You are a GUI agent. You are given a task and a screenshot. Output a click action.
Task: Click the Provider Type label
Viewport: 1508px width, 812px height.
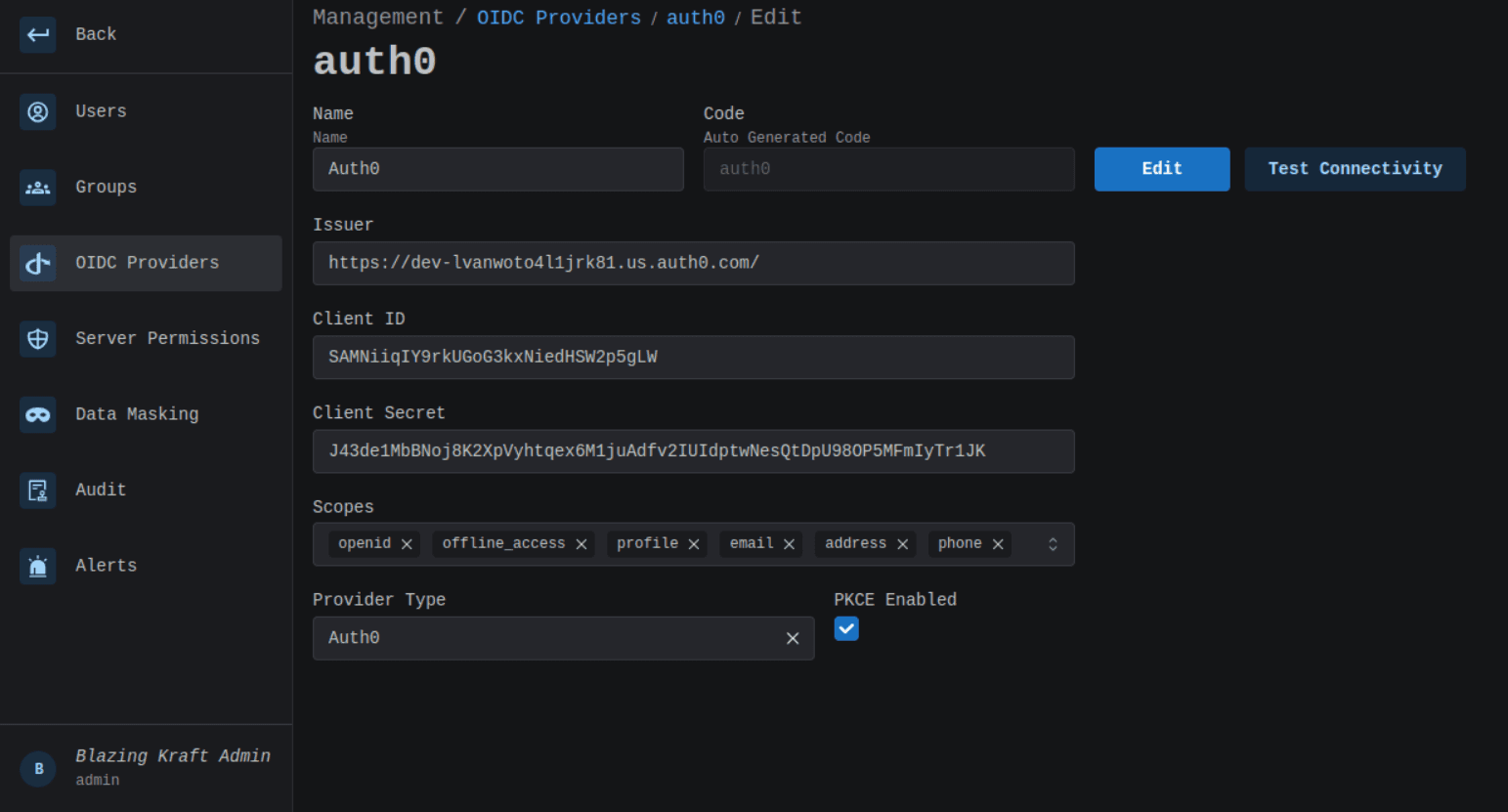click(379, 600)
